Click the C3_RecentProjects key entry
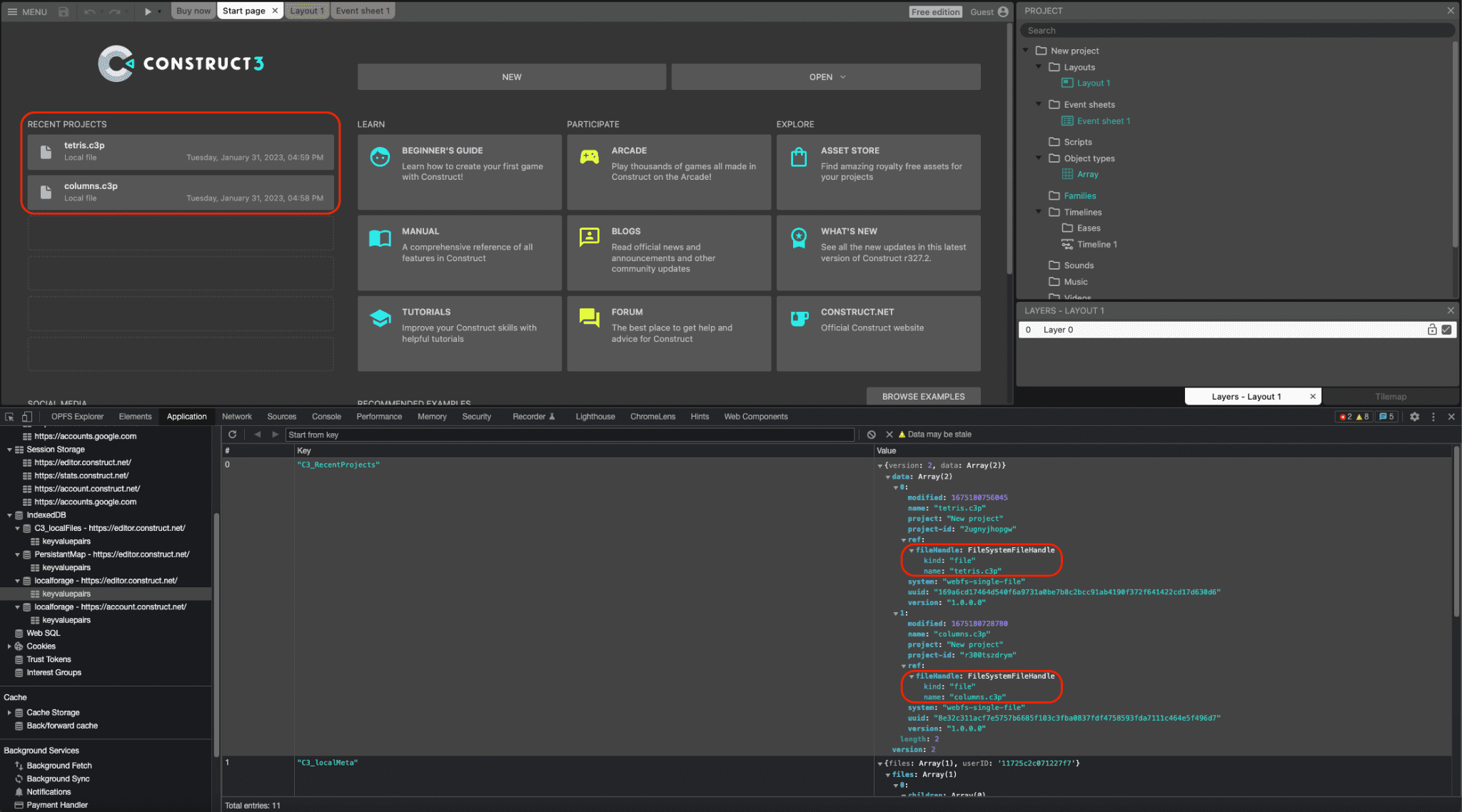 click(339, 464)
